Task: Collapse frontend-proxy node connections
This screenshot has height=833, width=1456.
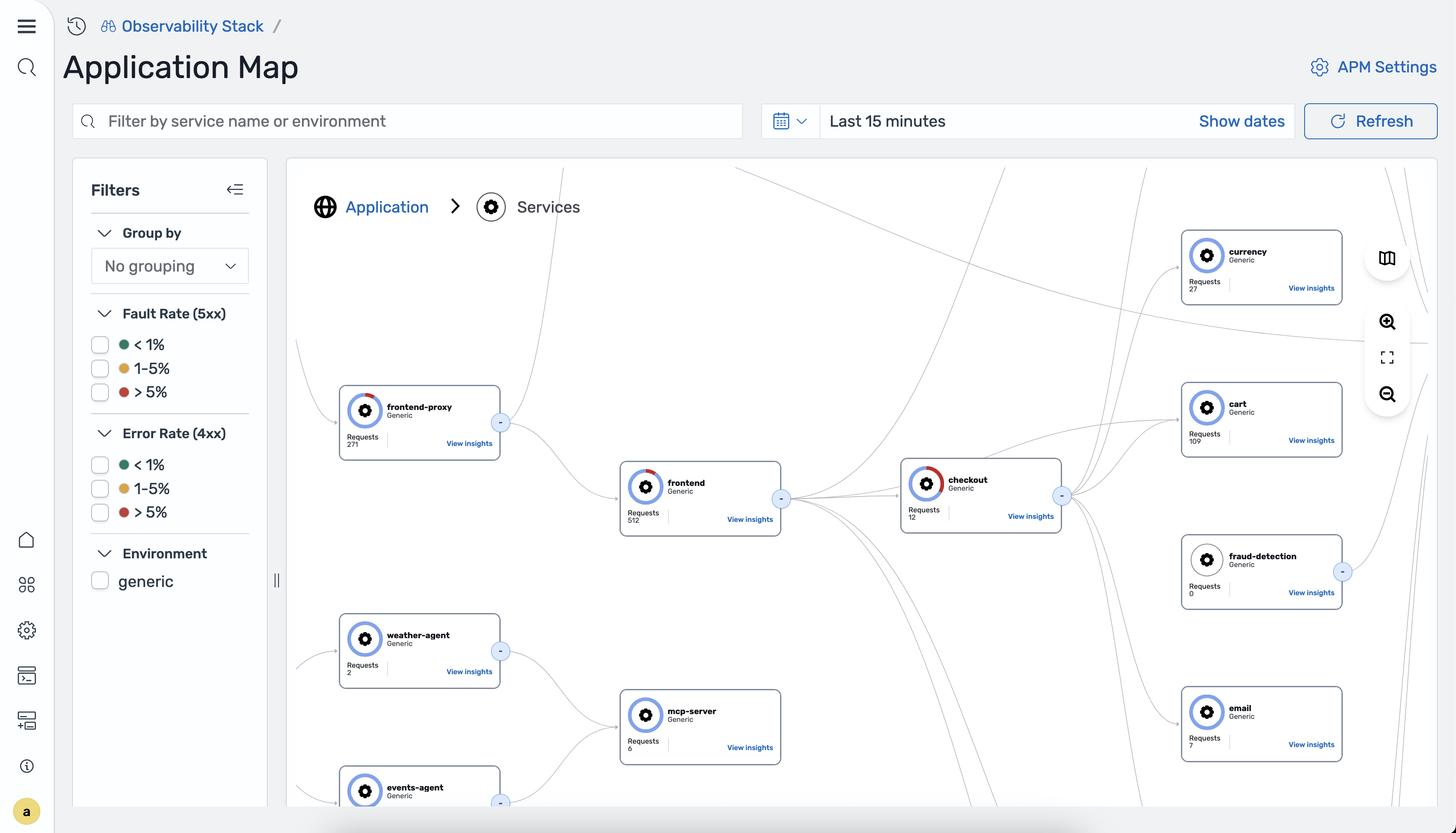Action: point(501,423)
